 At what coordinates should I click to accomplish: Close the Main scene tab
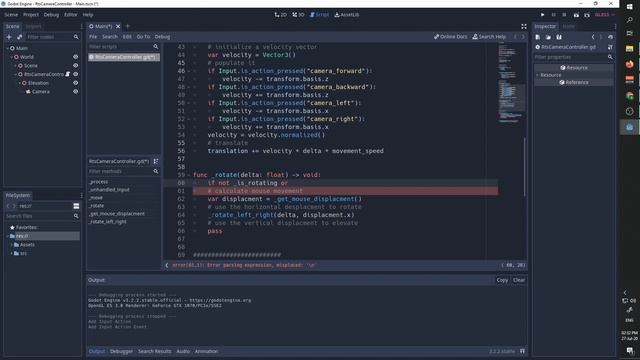pyautogui.click(x=118, y=26)
